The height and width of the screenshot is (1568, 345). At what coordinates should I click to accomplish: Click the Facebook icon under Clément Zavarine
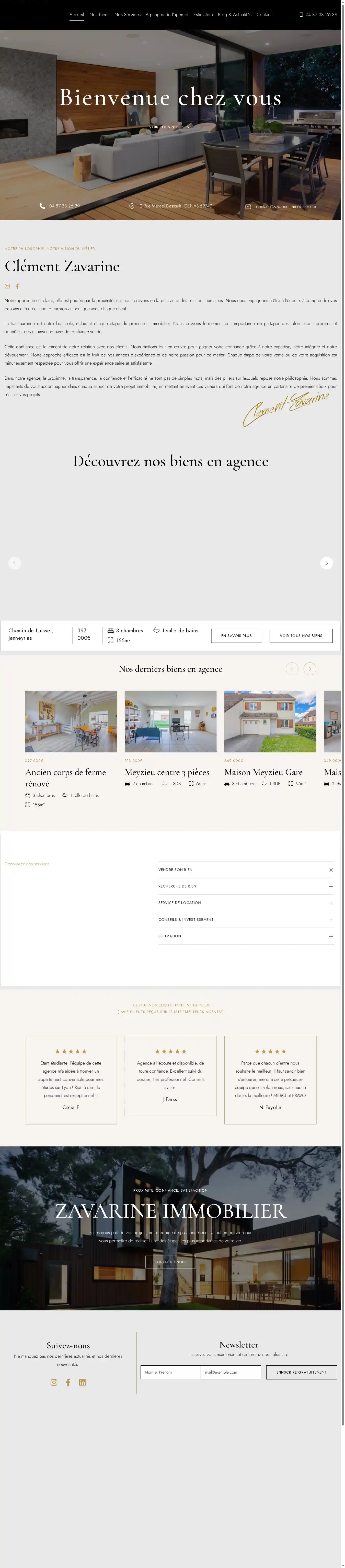click(x=17, y=286)
